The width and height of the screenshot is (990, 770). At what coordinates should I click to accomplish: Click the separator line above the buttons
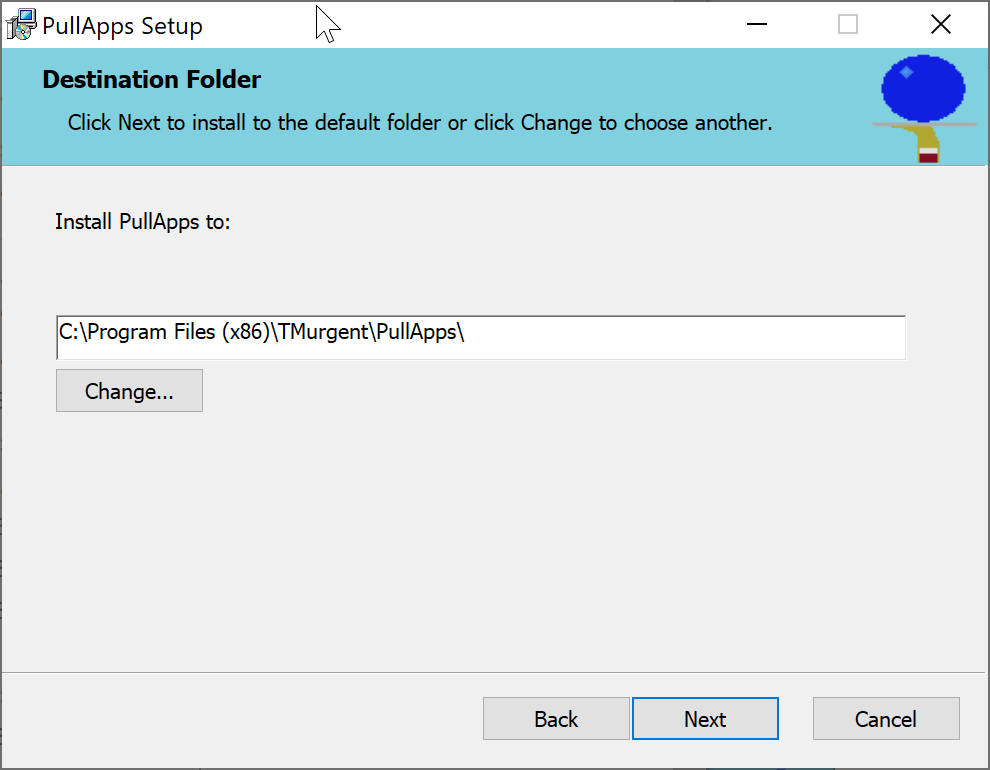(494, 672)
